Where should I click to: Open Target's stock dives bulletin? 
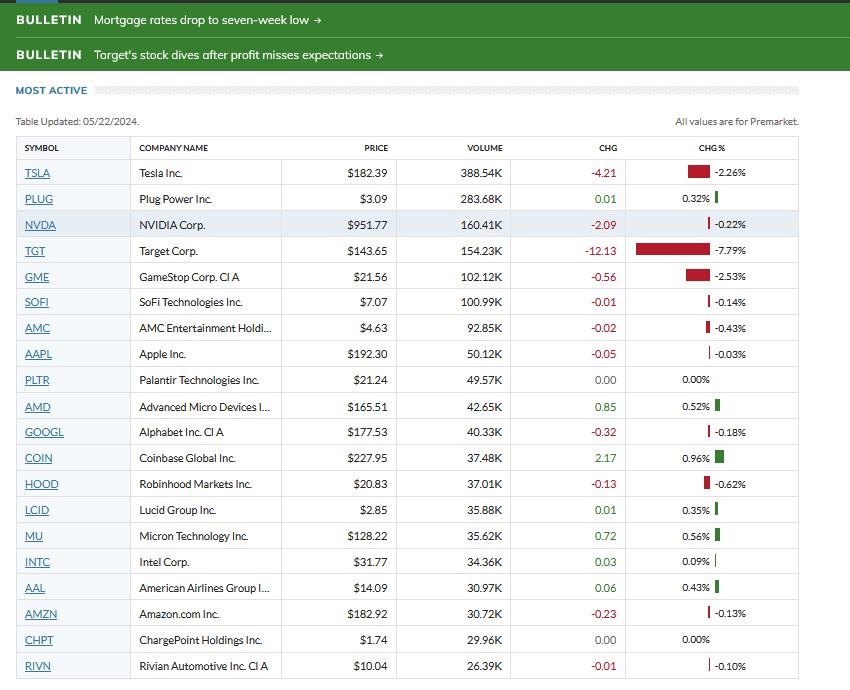pos(238,55)
